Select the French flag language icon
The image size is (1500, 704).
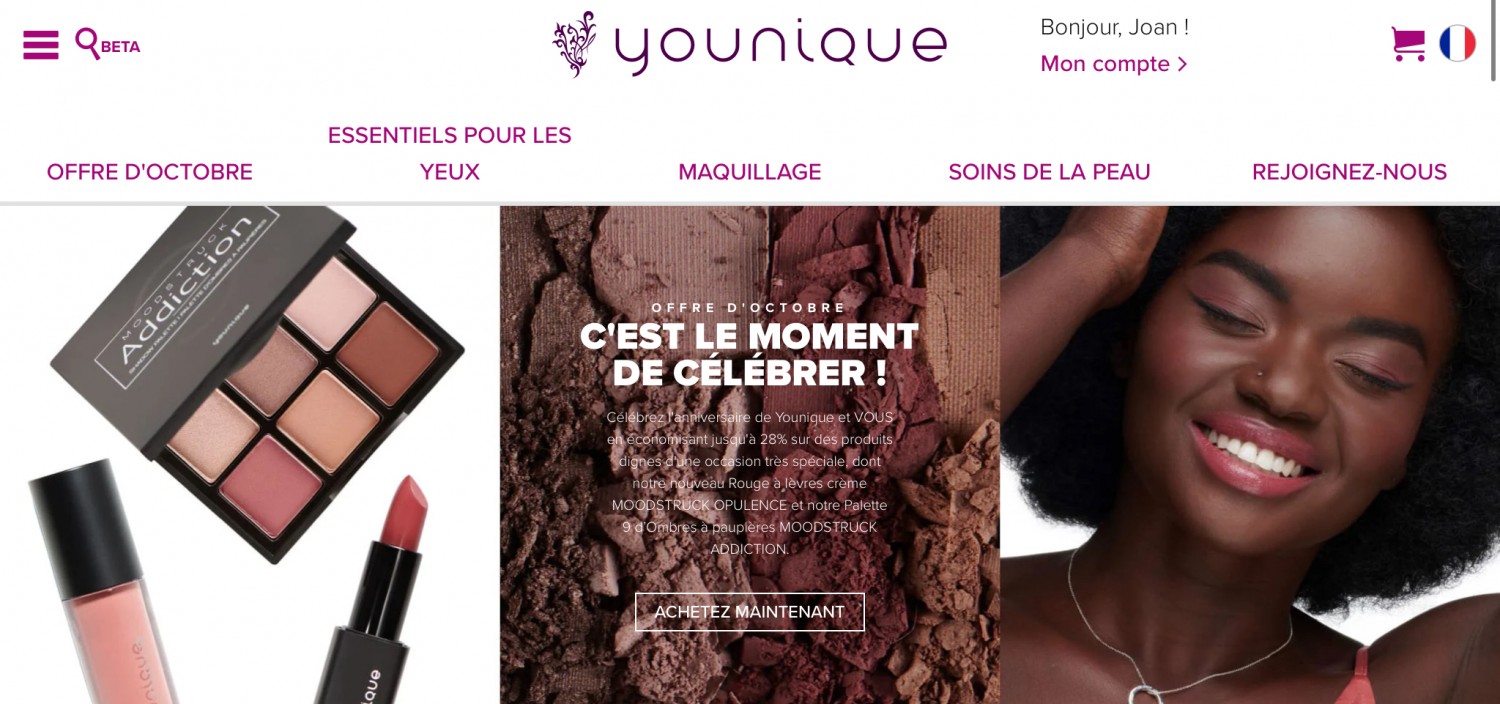1457,43
